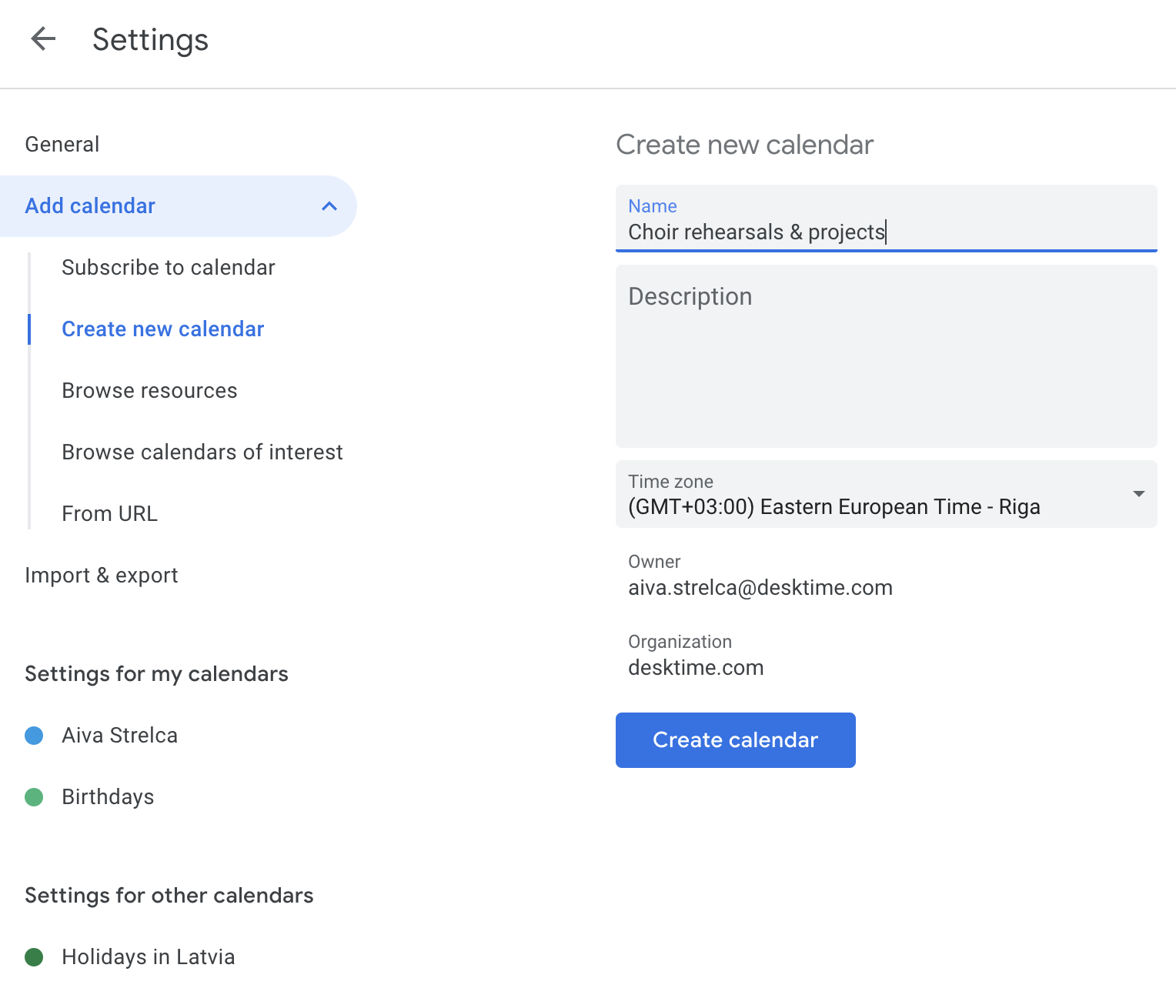Click the Holidays in Latvia color dot

click(x=34, y=957)
